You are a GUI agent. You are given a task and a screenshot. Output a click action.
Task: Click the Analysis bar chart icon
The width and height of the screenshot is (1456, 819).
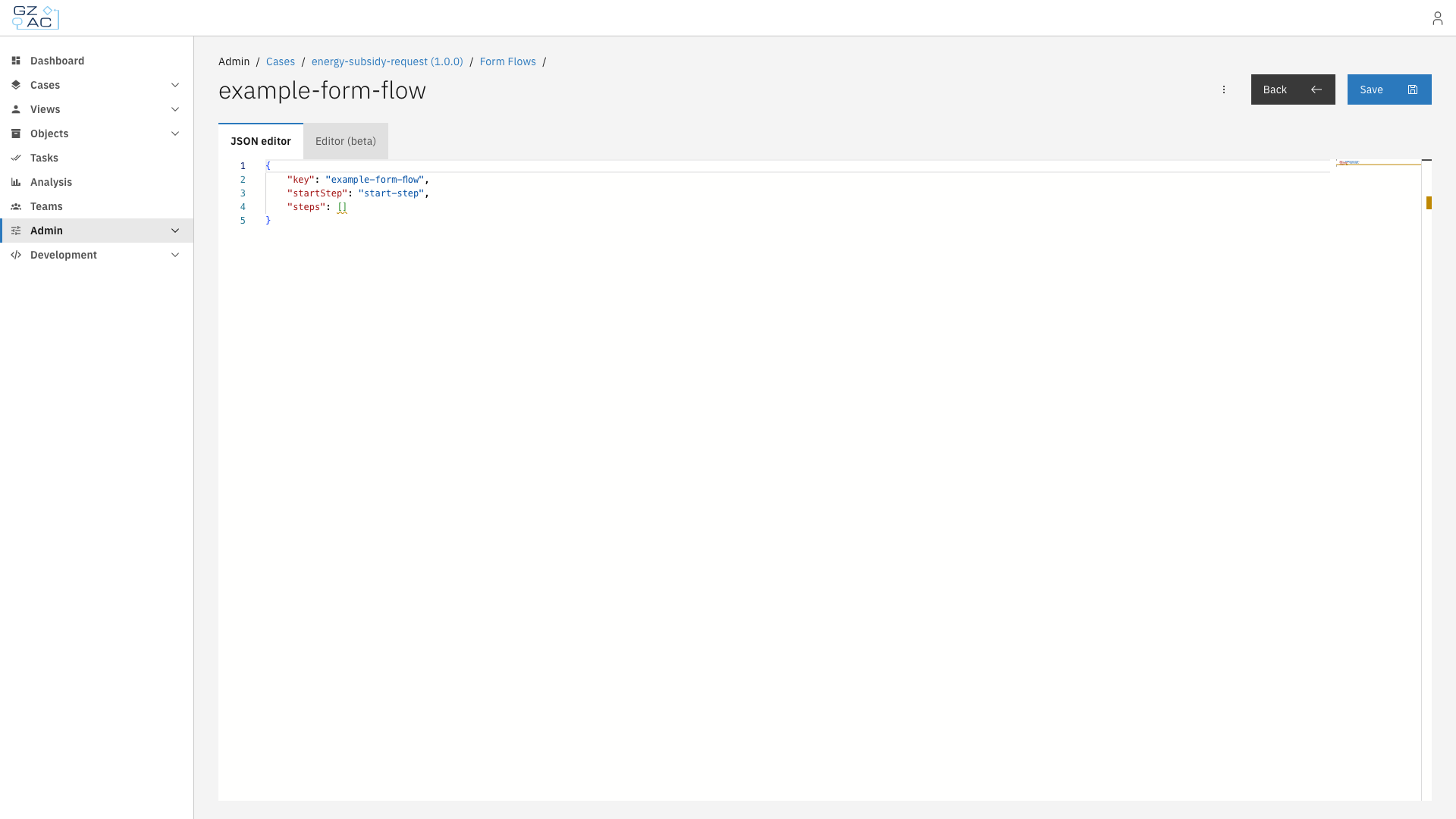(x=16, y=182)
